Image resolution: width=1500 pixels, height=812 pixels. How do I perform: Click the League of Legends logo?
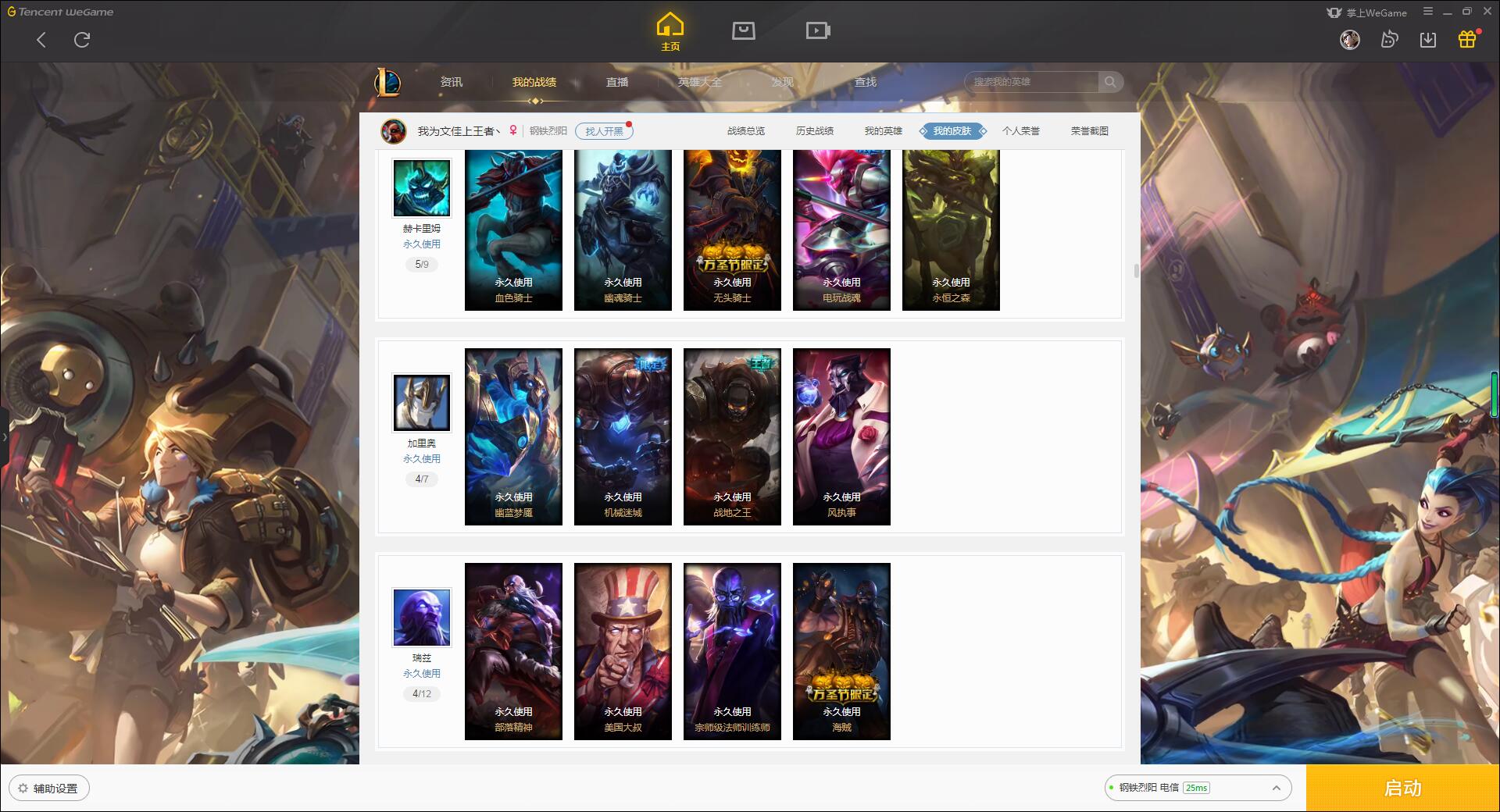[388, 82]
